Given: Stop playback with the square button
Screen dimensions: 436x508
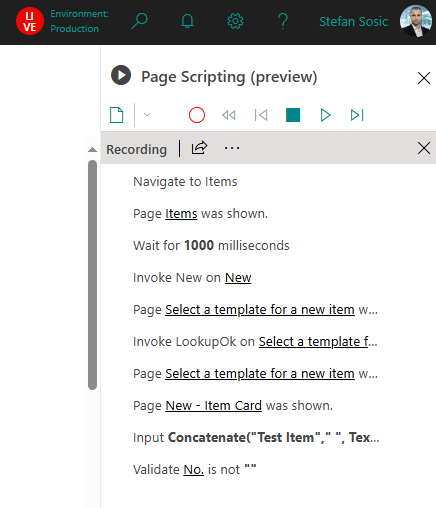Looking at the screenshot, I should [293, 115].
